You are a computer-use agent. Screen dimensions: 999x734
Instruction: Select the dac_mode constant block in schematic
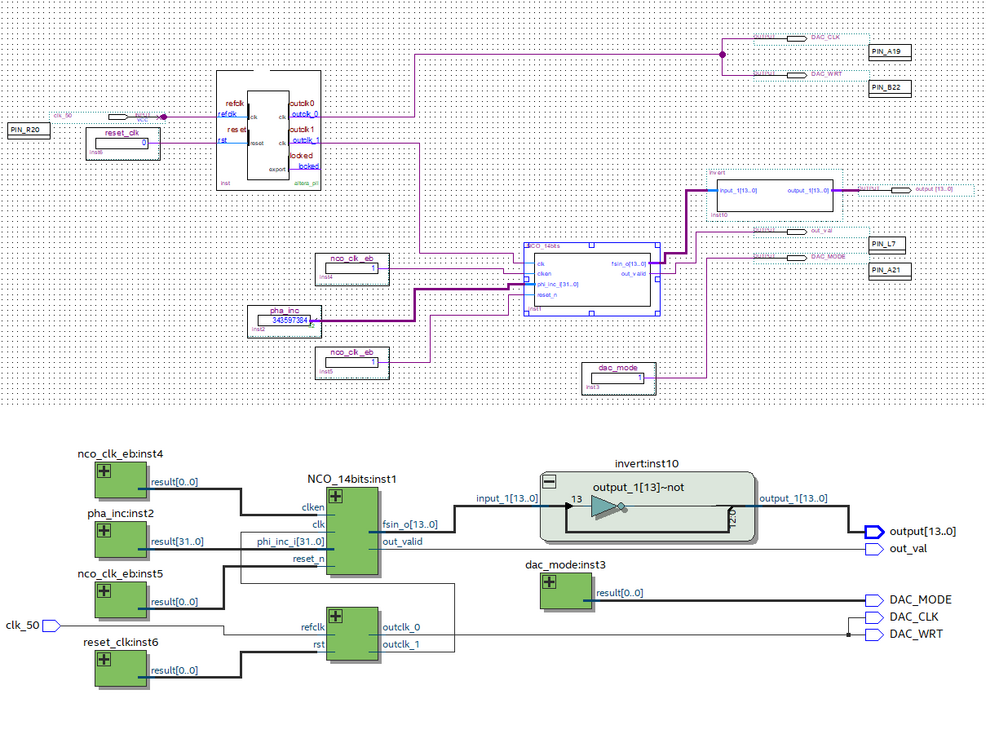coord(619,378)
